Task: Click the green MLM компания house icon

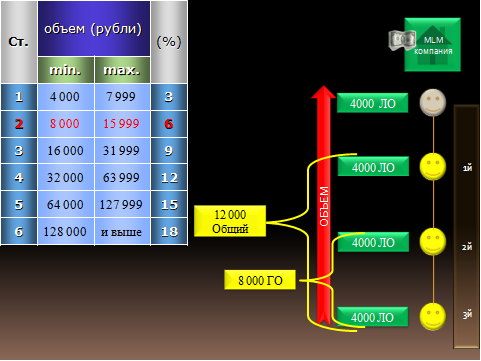Action: pos(433,45)
